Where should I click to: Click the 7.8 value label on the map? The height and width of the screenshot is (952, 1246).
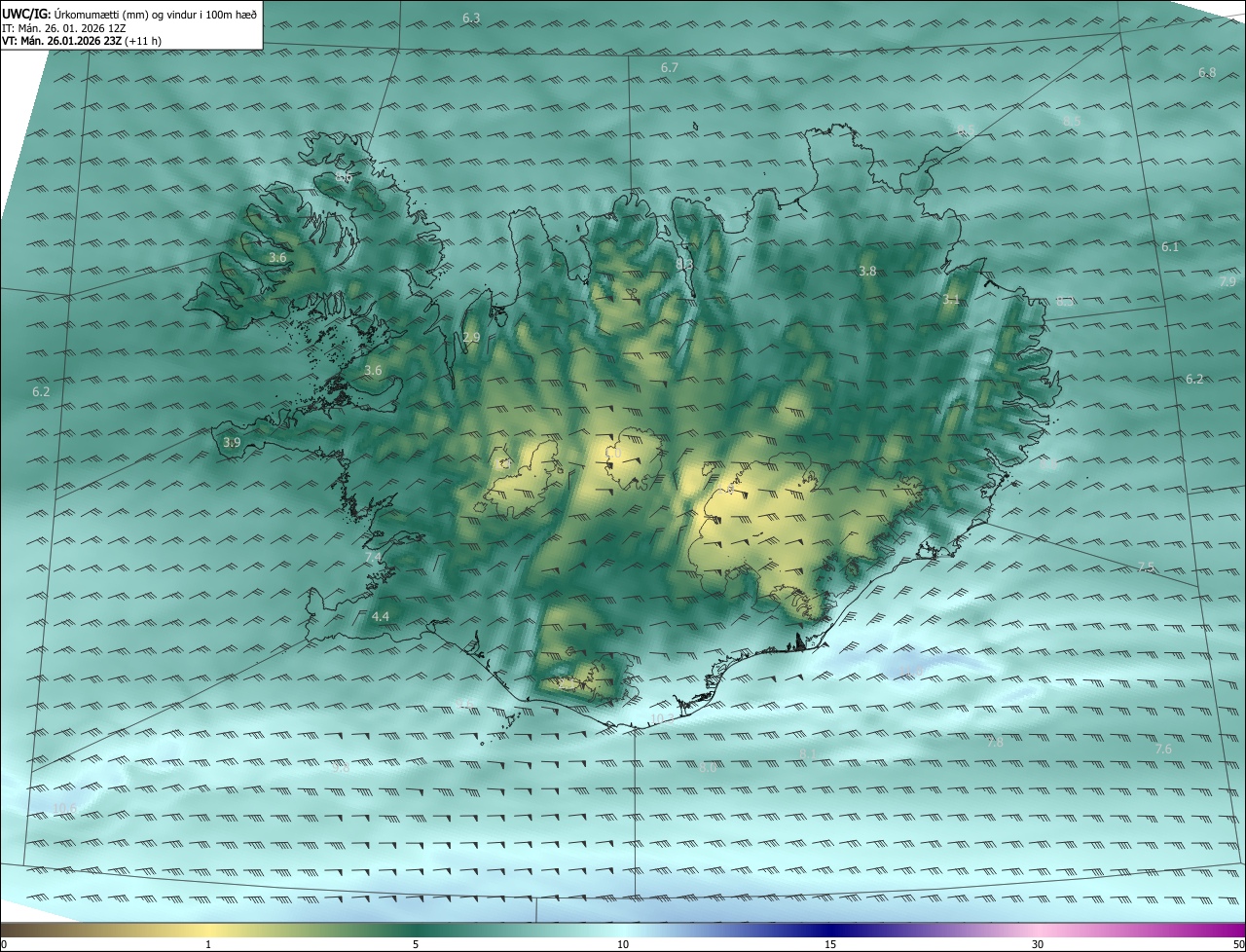point(995,743)
